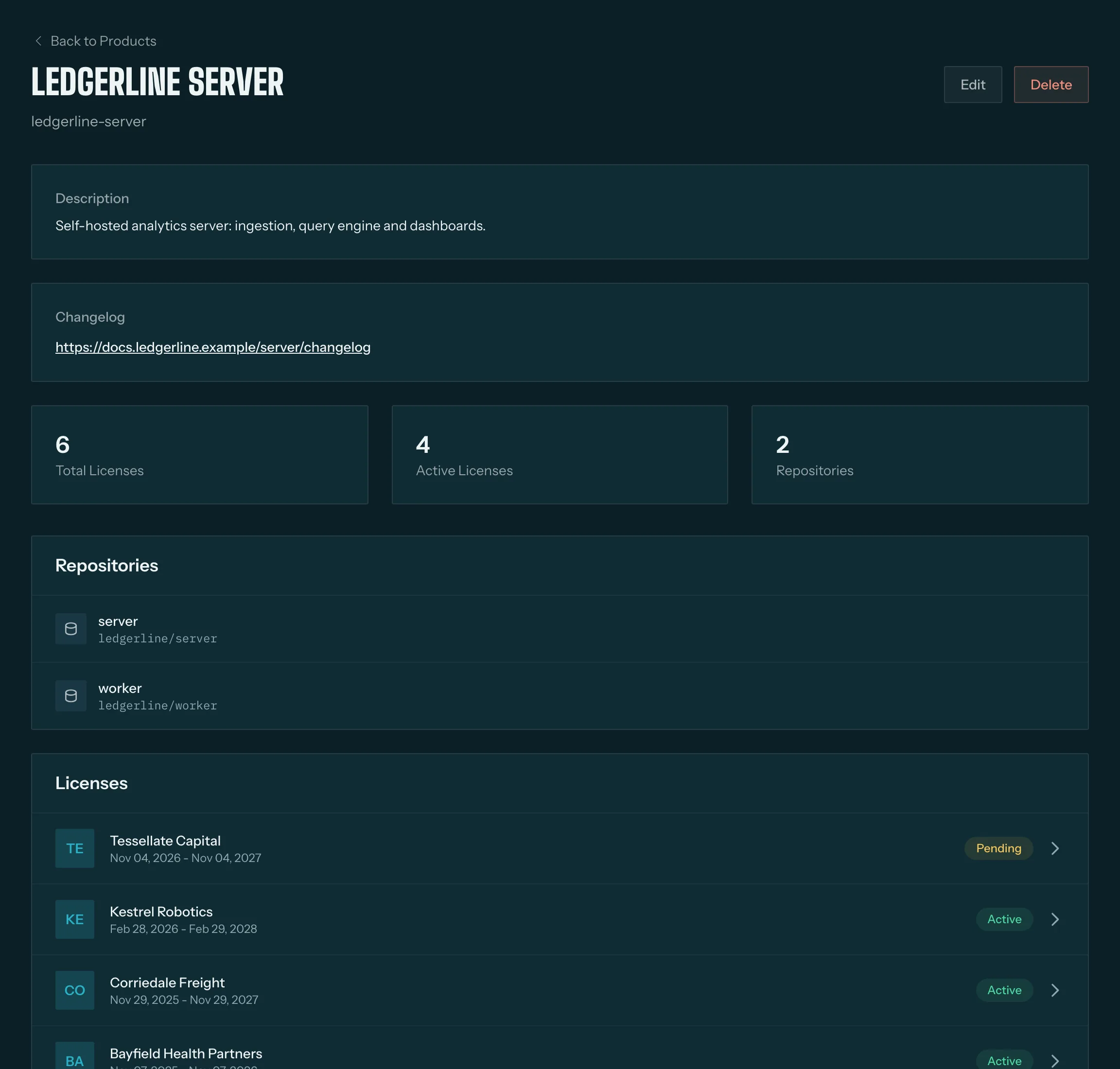The height and width of the screenshot is (1069, 1120).
Task: Open Corriedale Freight license via chevron
Action: point(1055,990)
